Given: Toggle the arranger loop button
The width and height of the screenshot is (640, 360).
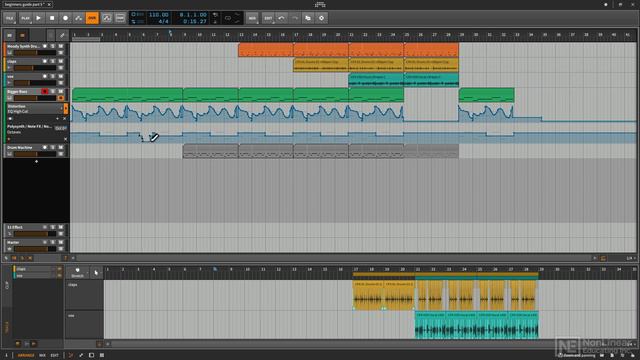Looking at the screenshot, I should 228,18.
